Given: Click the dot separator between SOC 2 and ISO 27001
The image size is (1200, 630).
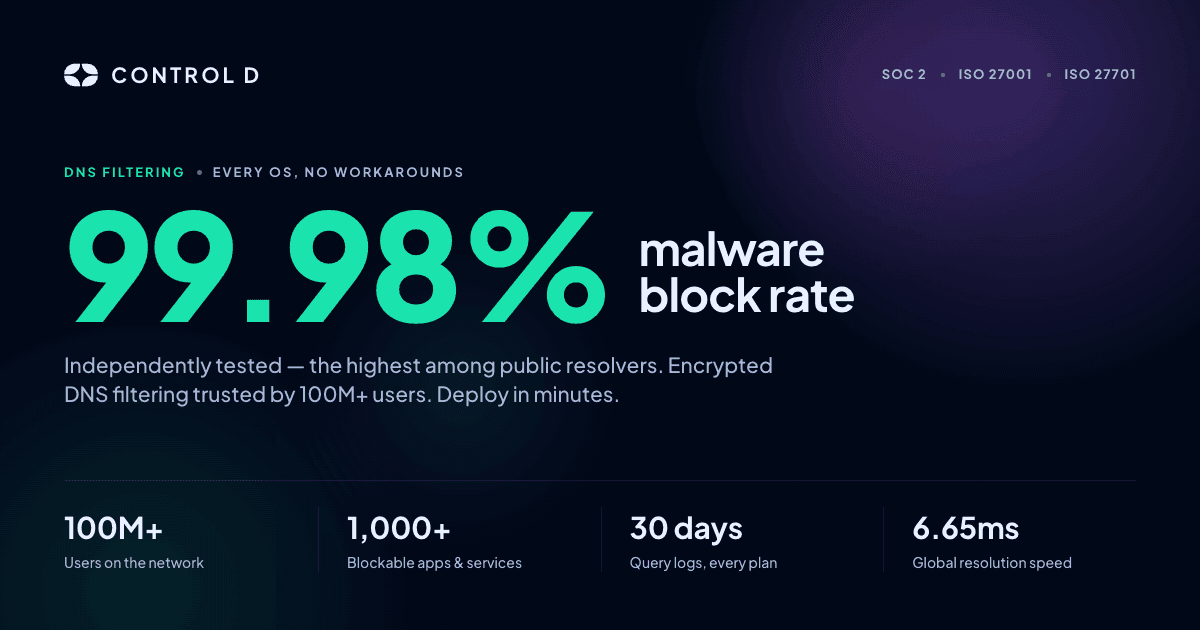Looking at the screenshot, I should (x=943, y=75).
